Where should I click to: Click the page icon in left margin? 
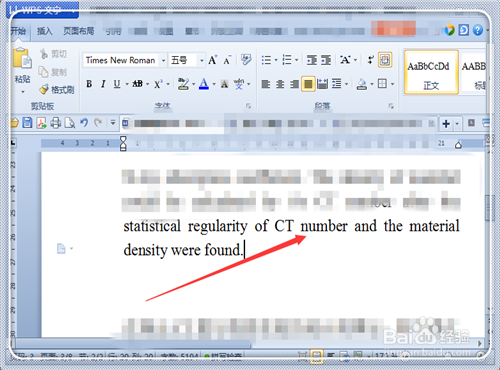61,249
